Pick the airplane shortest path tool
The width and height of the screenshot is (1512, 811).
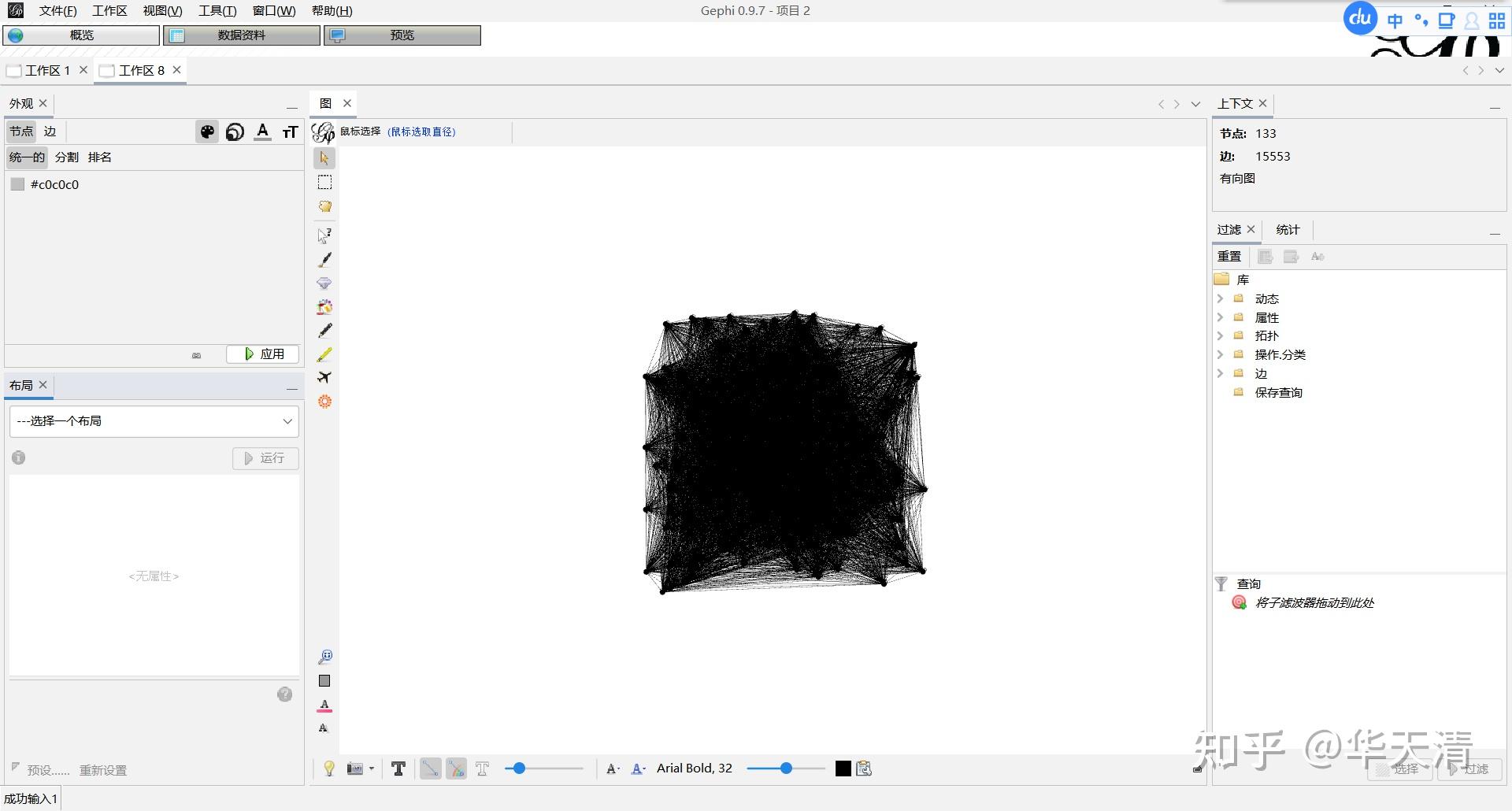point(324,378)
